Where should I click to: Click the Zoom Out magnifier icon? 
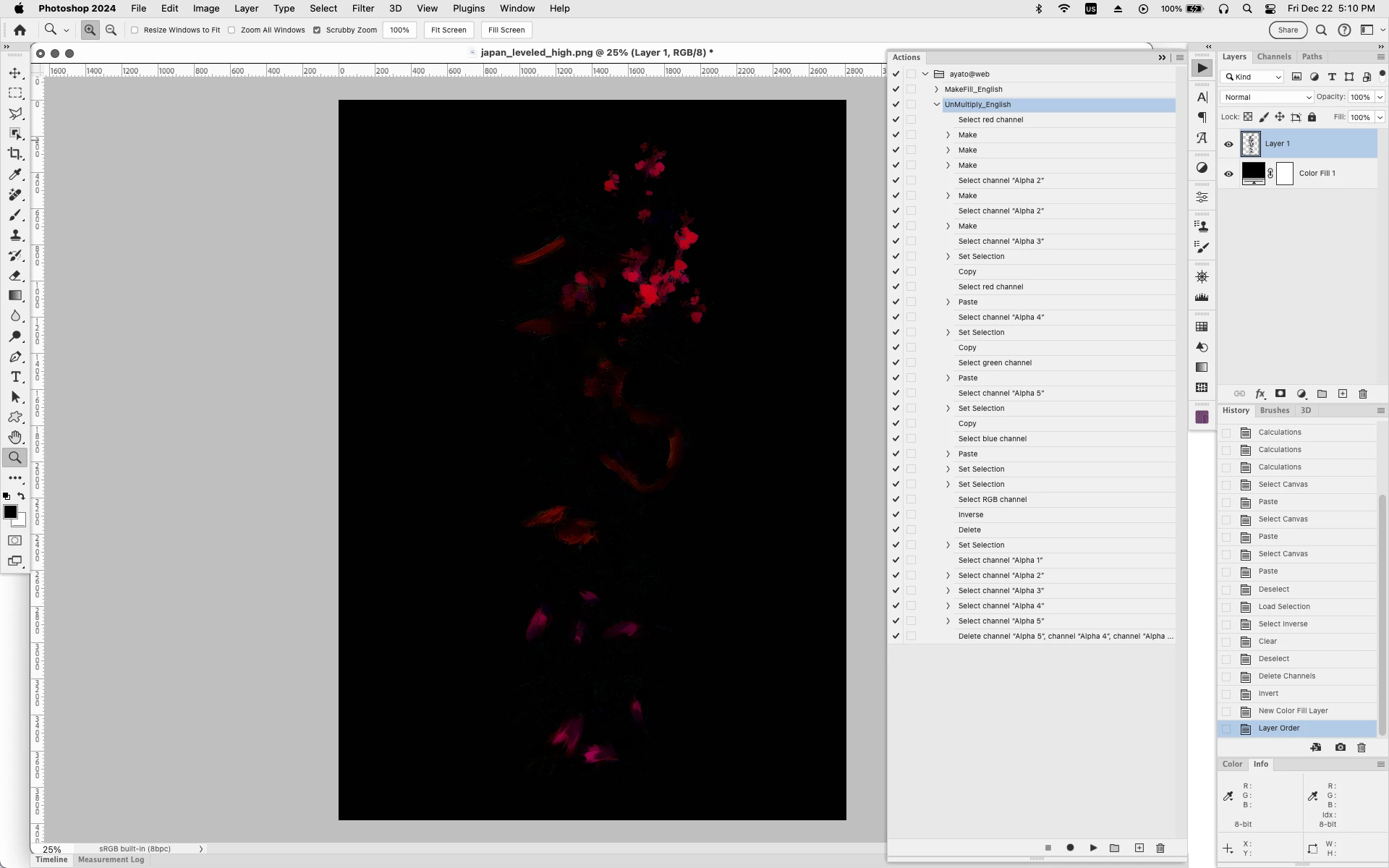pos(111,30)
